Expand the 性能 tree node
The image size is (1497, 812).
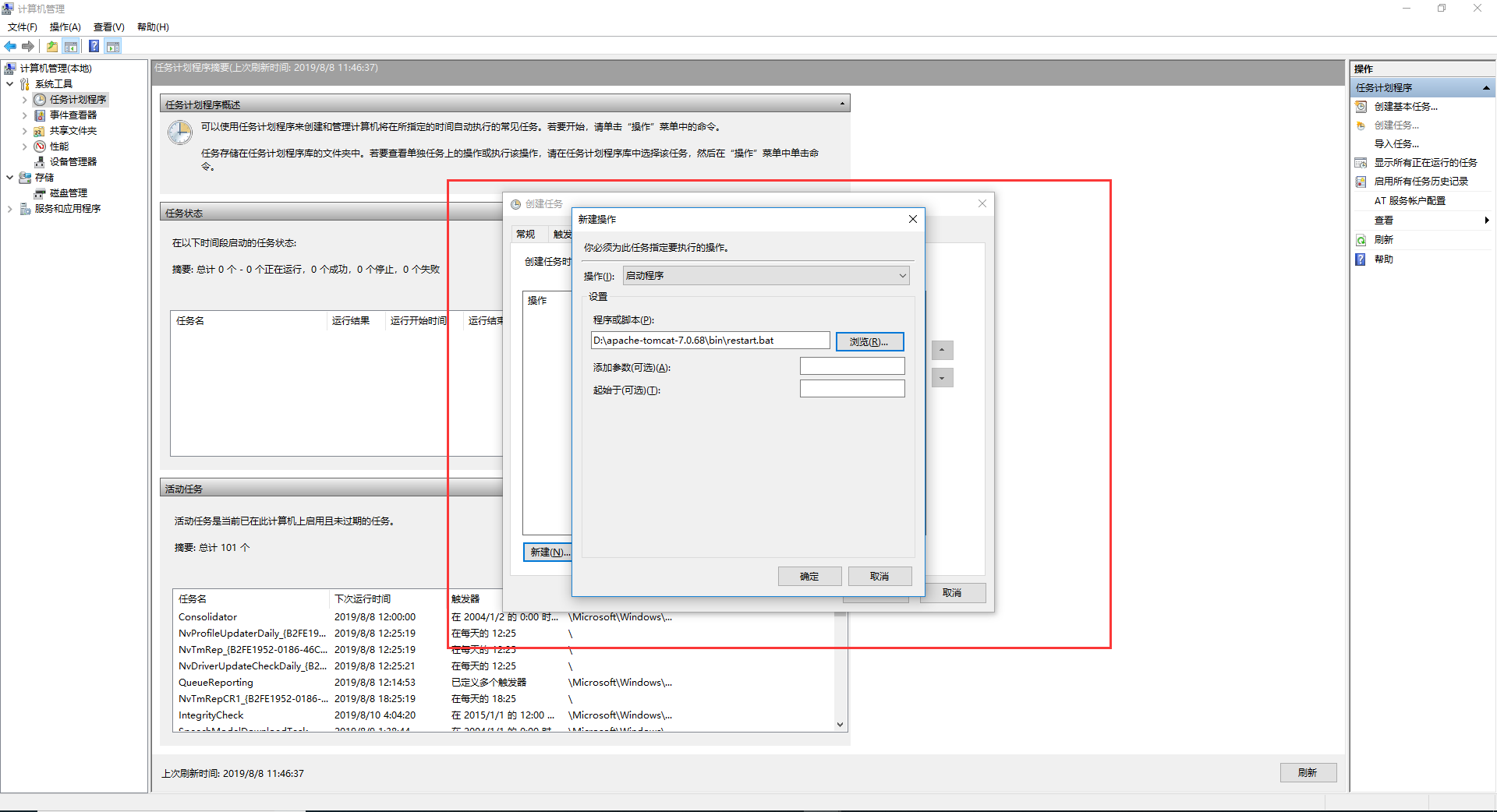pyautogui.click(x=24, y=147)
